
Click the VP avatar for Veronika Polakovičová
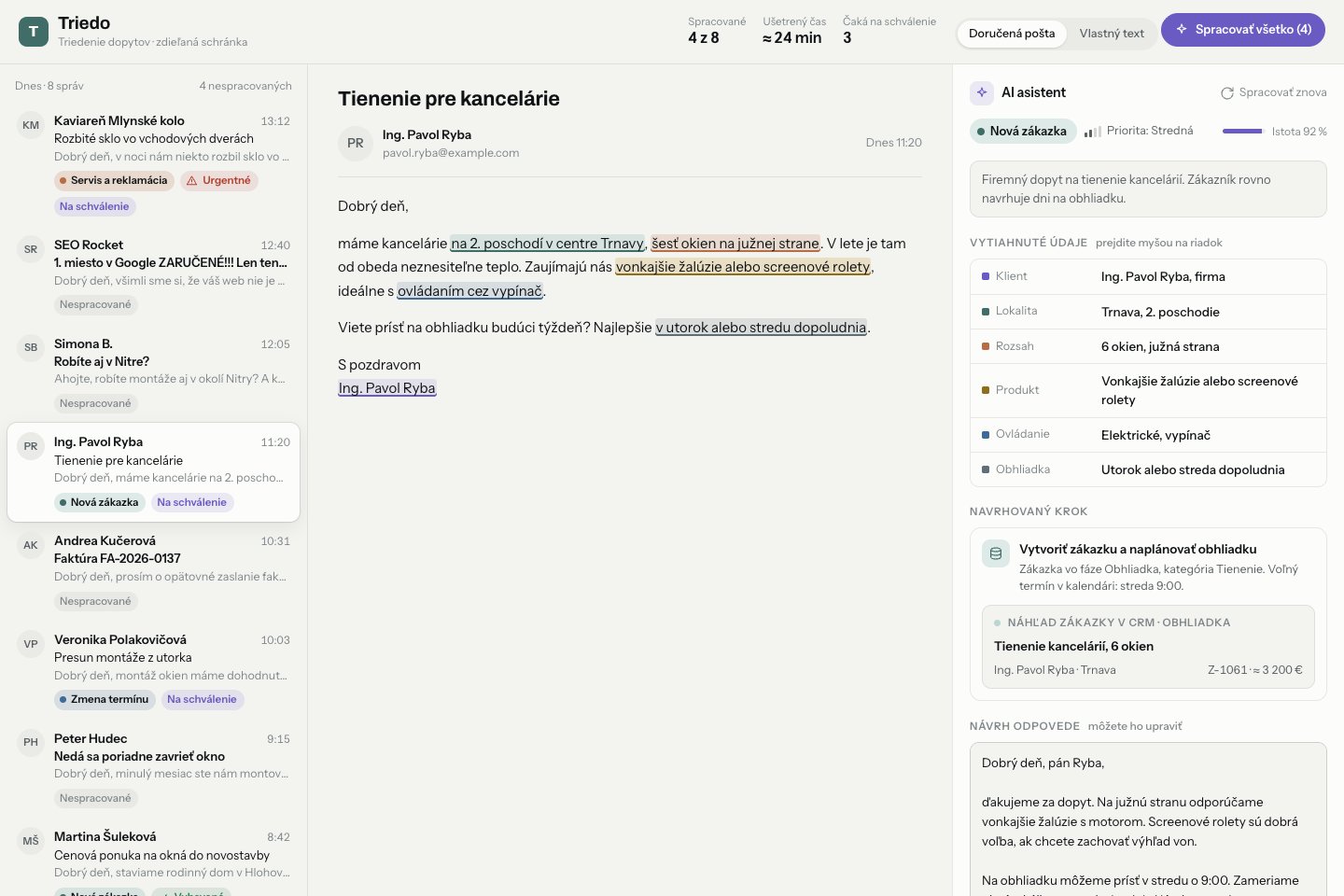click(x=31, y=644)
